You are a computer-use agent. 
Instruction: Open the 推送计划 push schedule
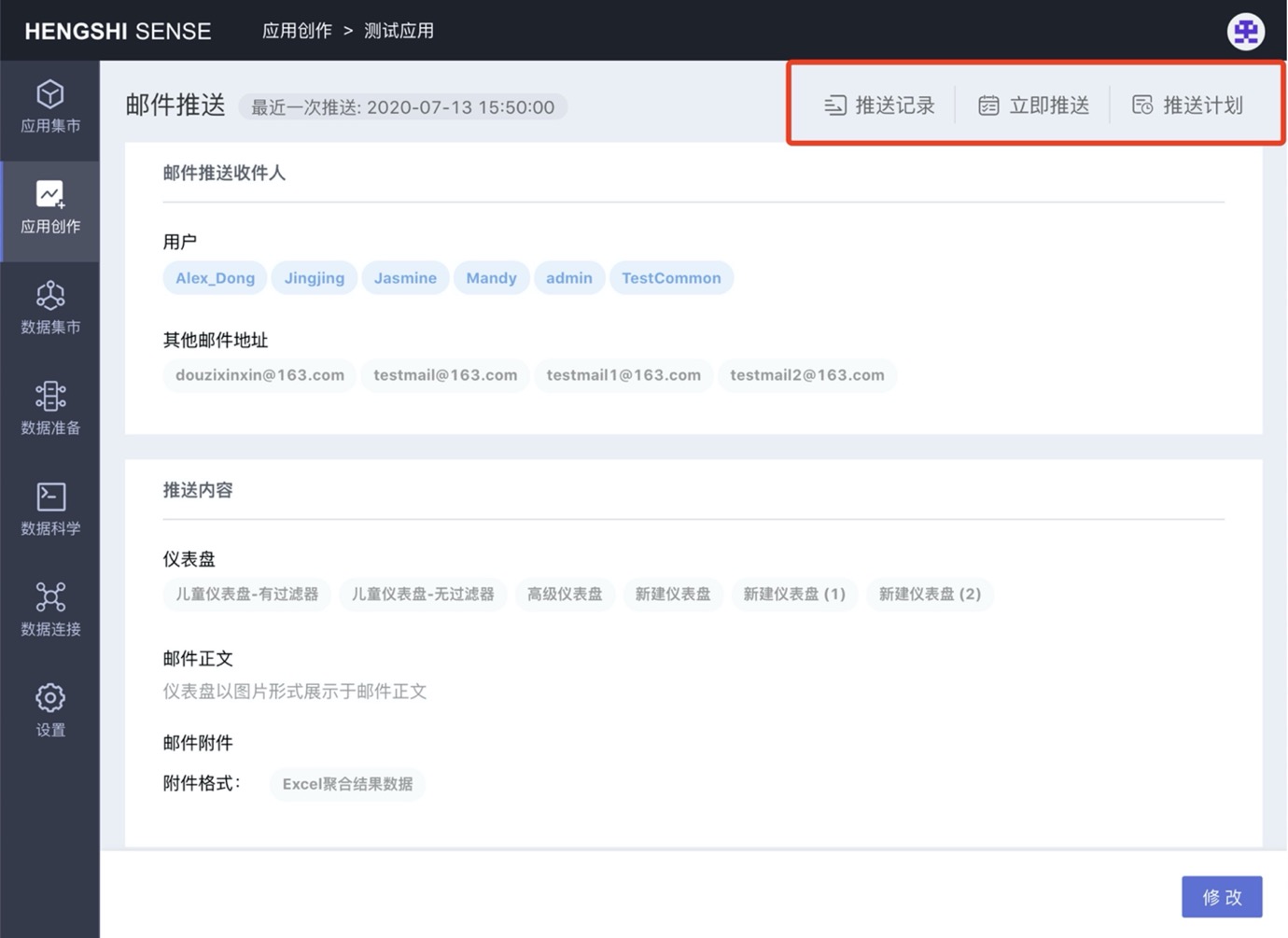pos(1187,105)
